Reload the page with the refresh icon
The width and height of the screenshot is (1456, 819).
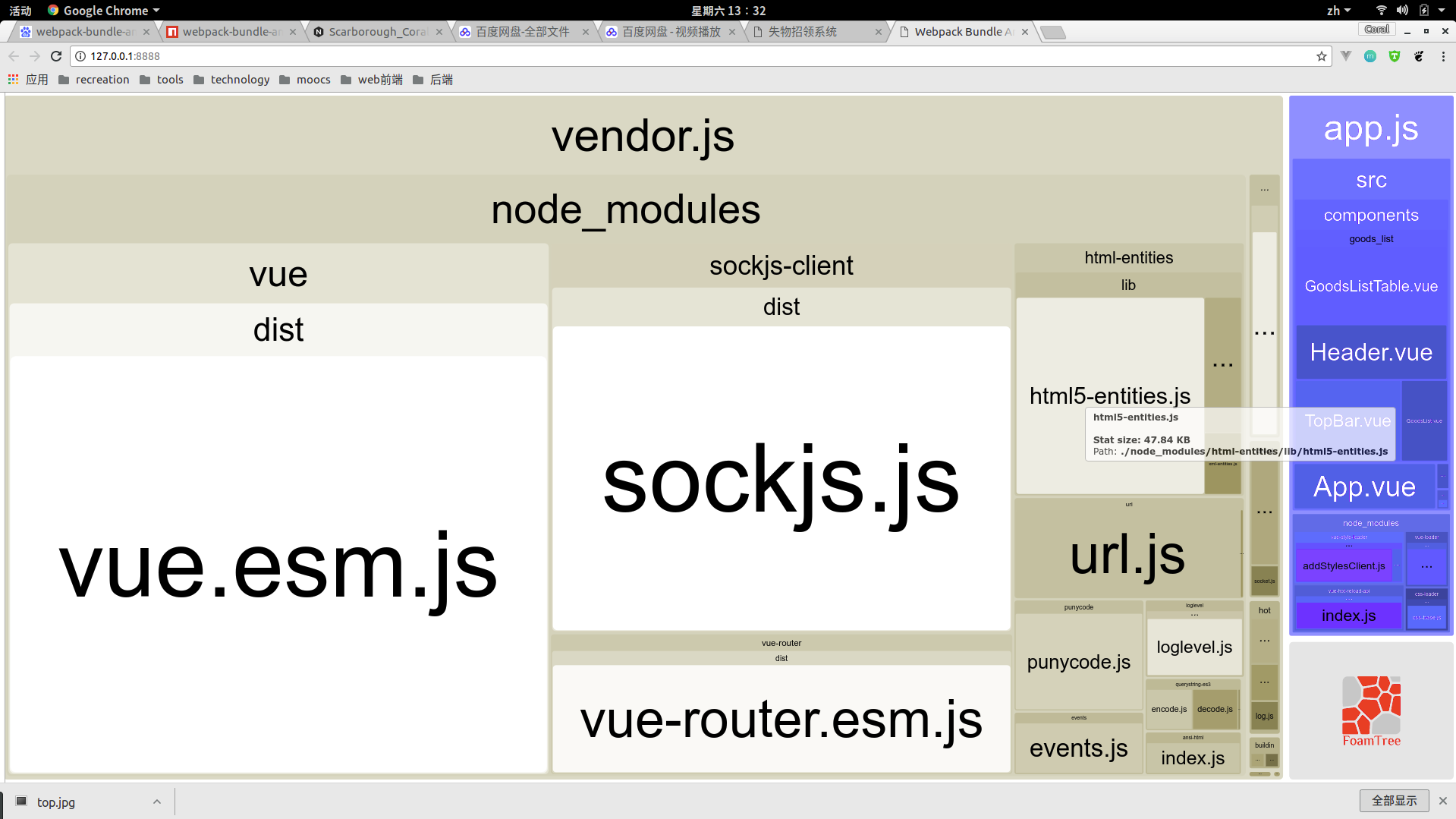coord(56,56)
